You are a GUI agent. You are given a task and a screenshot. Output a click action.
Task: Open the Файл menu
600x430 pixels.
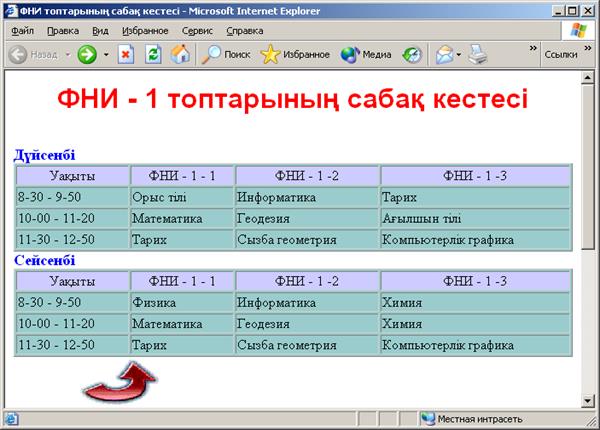pos(22,31)
